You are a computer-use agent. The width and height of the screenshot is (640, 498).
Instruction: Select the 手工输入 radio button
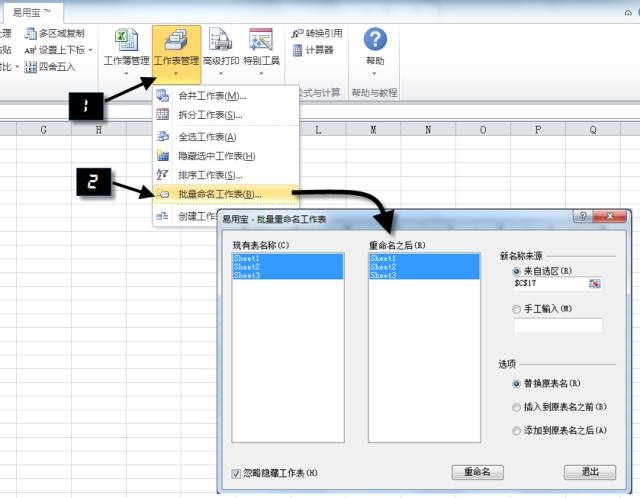point(516,309)
